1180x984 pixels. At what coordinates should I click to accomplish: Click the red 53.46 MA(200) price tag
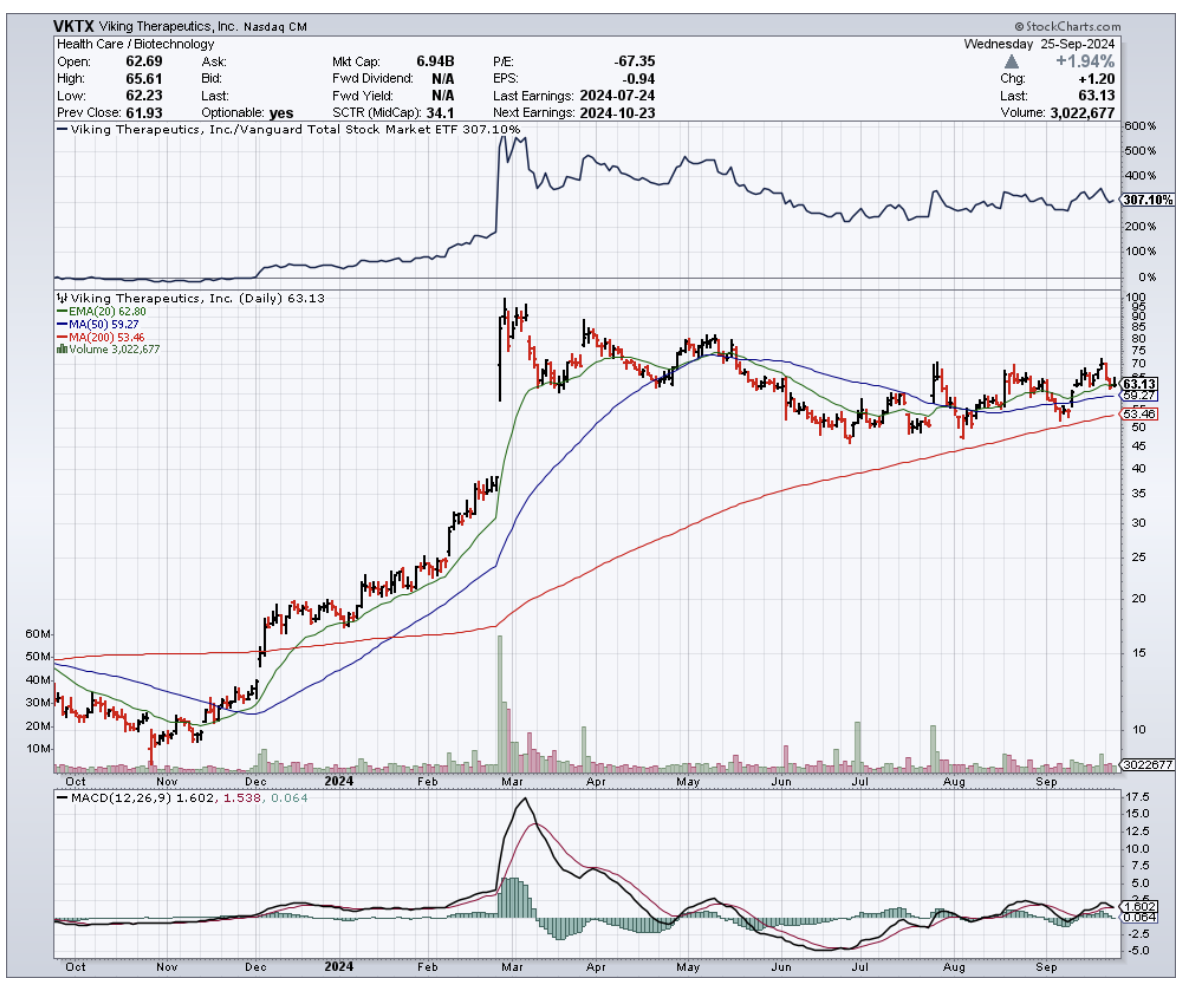[1139, 413]
